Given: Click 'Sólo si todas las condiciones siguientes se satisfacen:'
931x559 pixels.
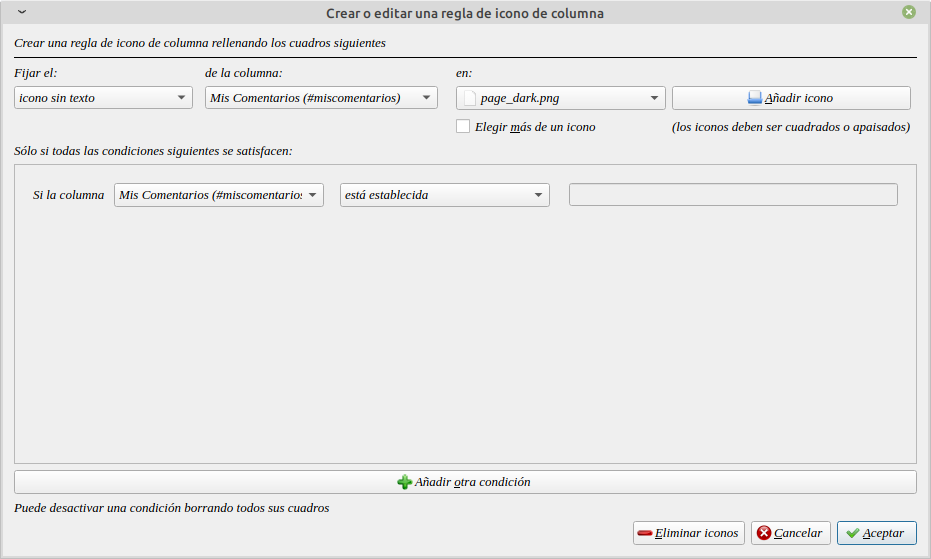Looking at the screenshot, I should pyautogui.click(x=153, y=151).
